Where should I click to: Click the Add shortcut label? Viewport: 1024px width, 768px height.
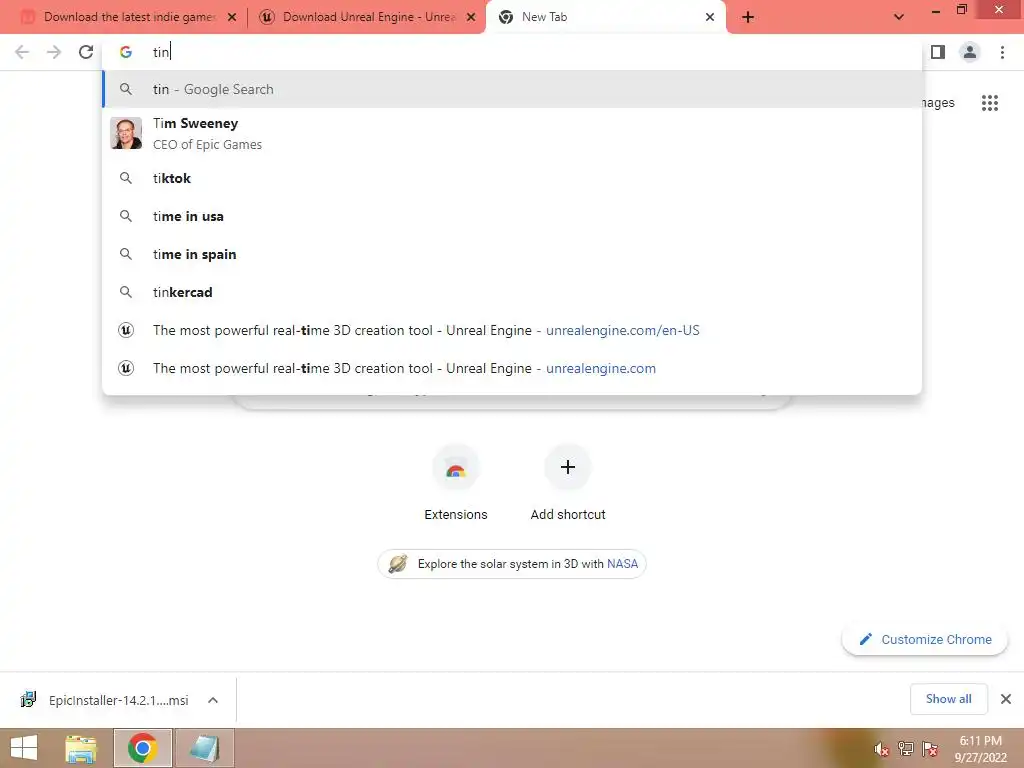tap(568, 515)
